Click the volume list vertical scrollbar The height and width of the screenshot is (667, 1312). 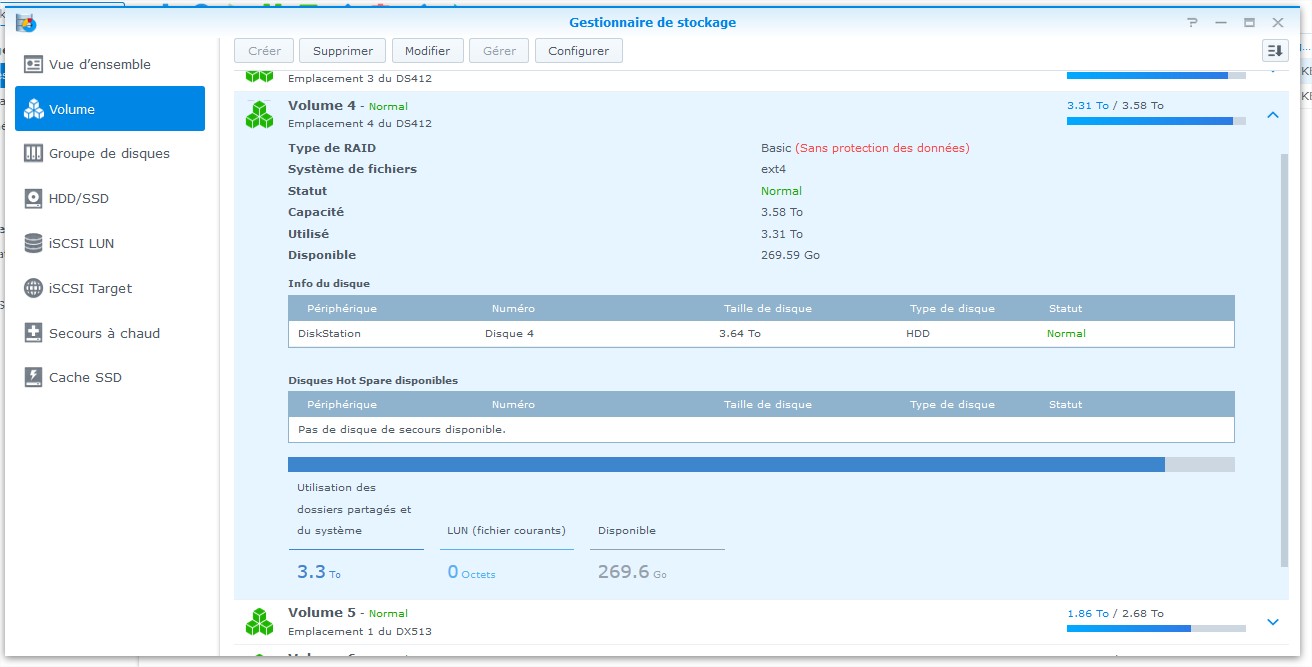pos(1284,360)
